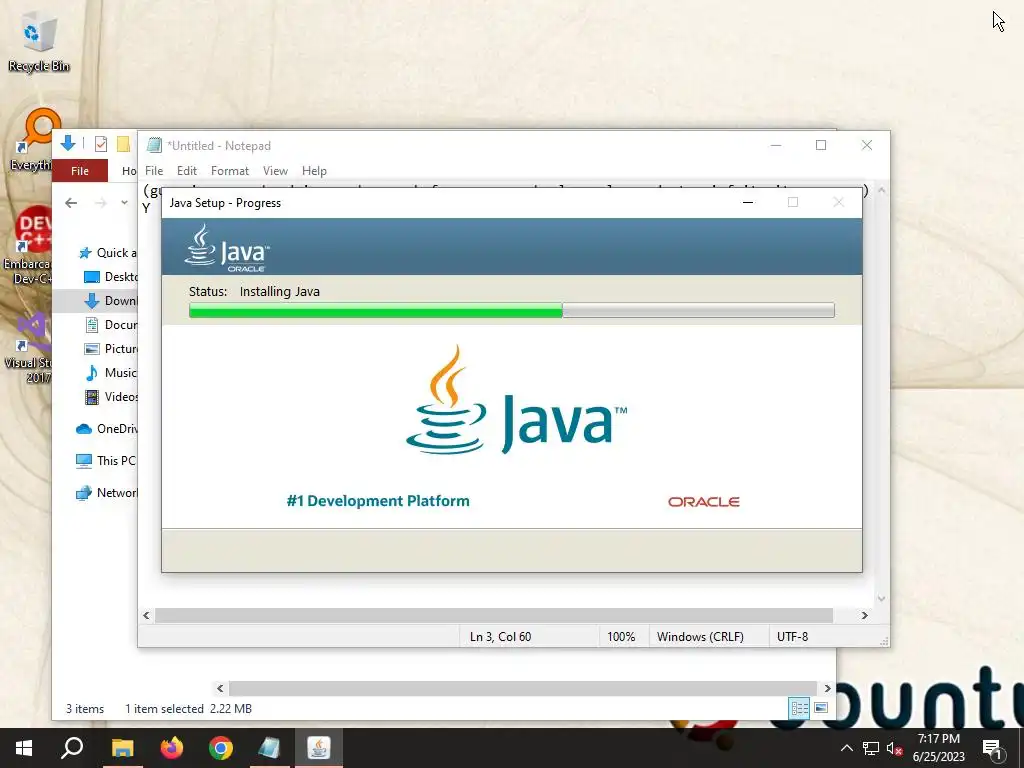1024x768 pixels.
Task: Click 'Ln 3, Col 60' in Notepad status bar
Action: point(500,637)
